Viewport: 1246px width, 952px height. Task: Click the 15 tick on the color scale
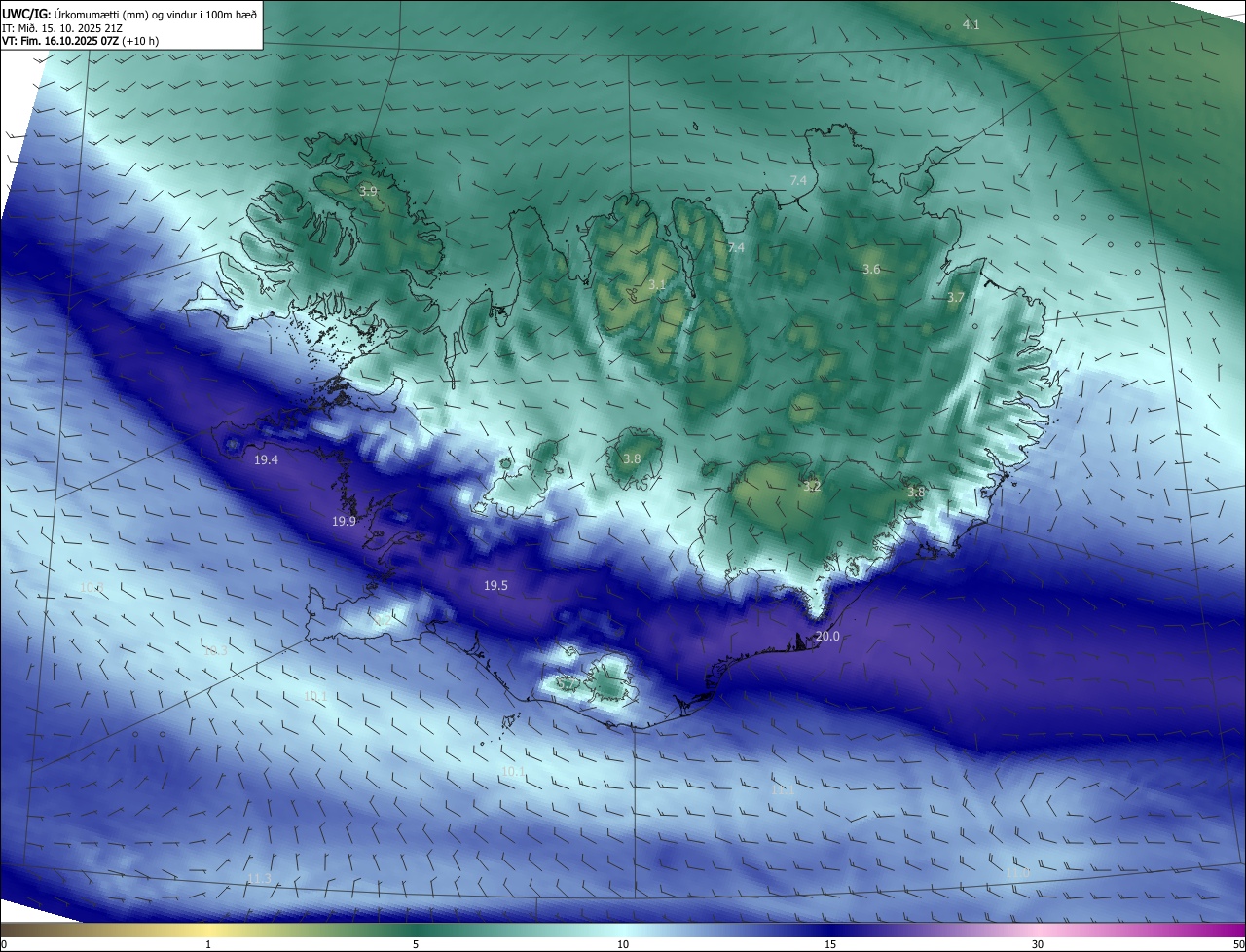pyautogui.click(x=830, y=944)
